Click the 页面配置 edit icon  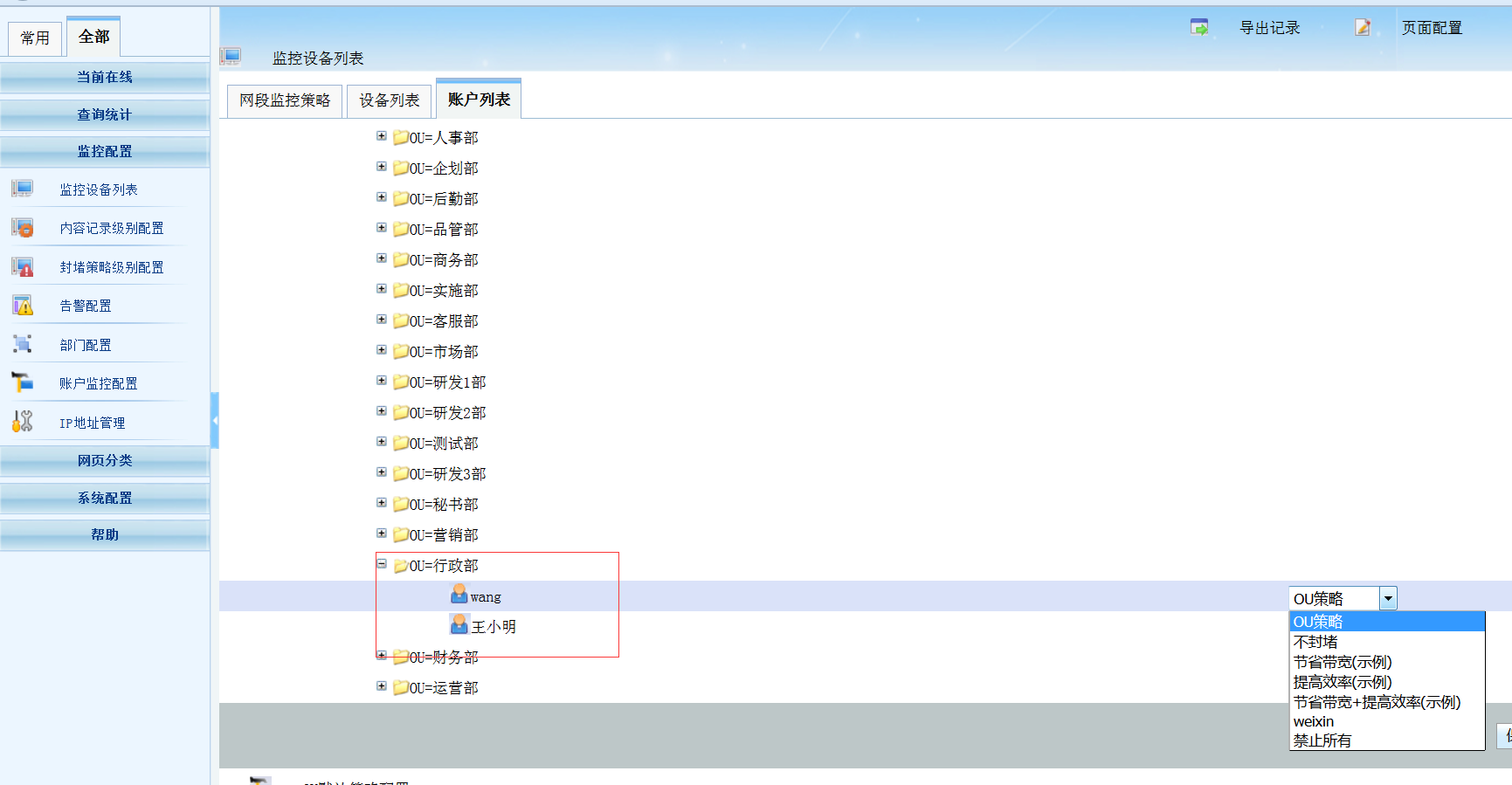tap(1363, 28)
